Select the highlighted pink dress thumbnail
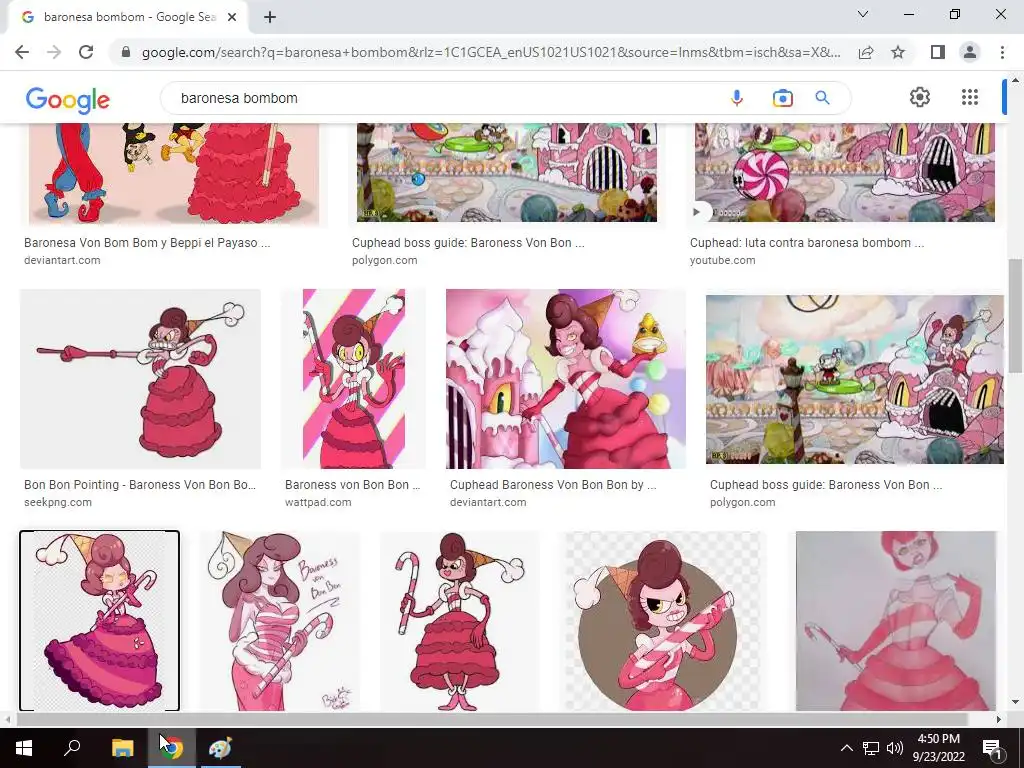The height and width of the screenshot is (768, 1024). coord(99,620)
